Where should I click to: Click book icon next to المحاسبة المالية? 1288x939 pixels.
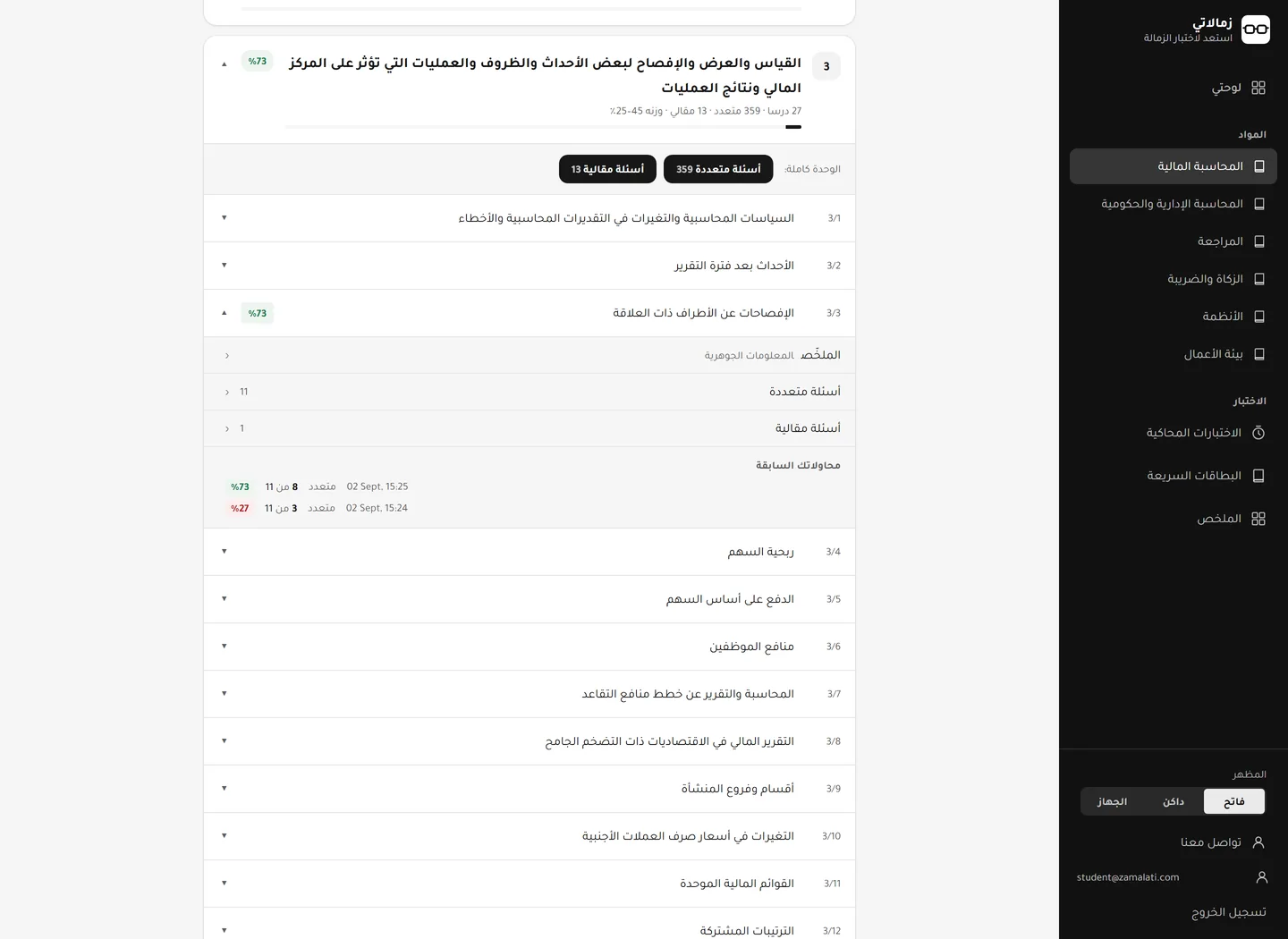pos(1259,166)
